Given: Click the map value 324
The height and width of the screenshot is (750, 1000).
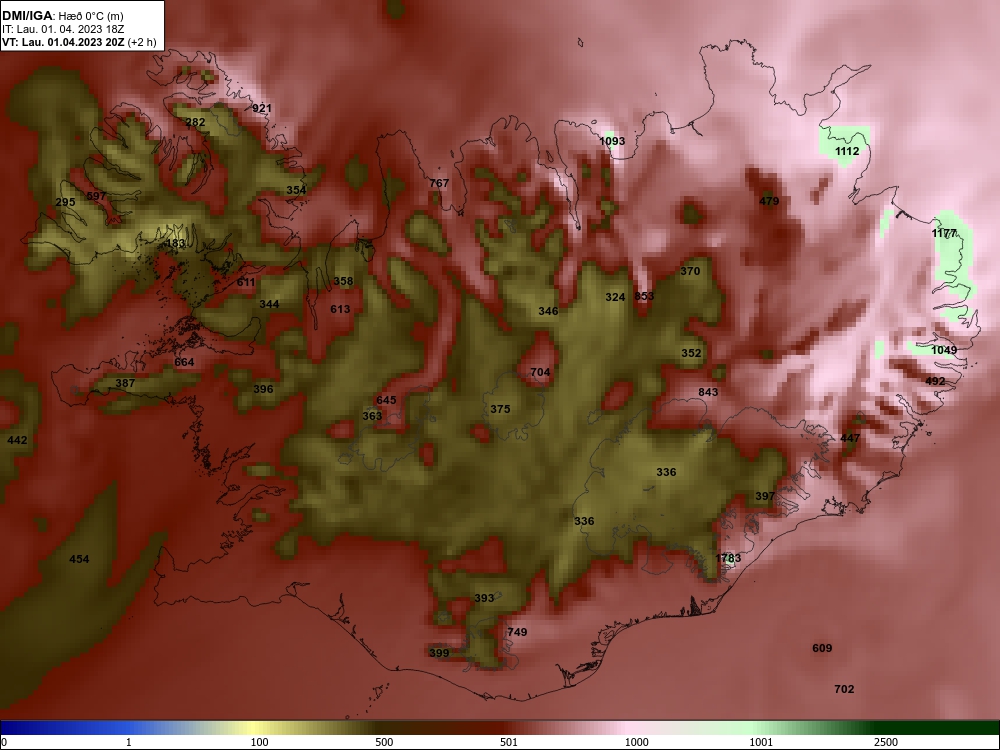Looking at the screenshot, I should point(615,297).
